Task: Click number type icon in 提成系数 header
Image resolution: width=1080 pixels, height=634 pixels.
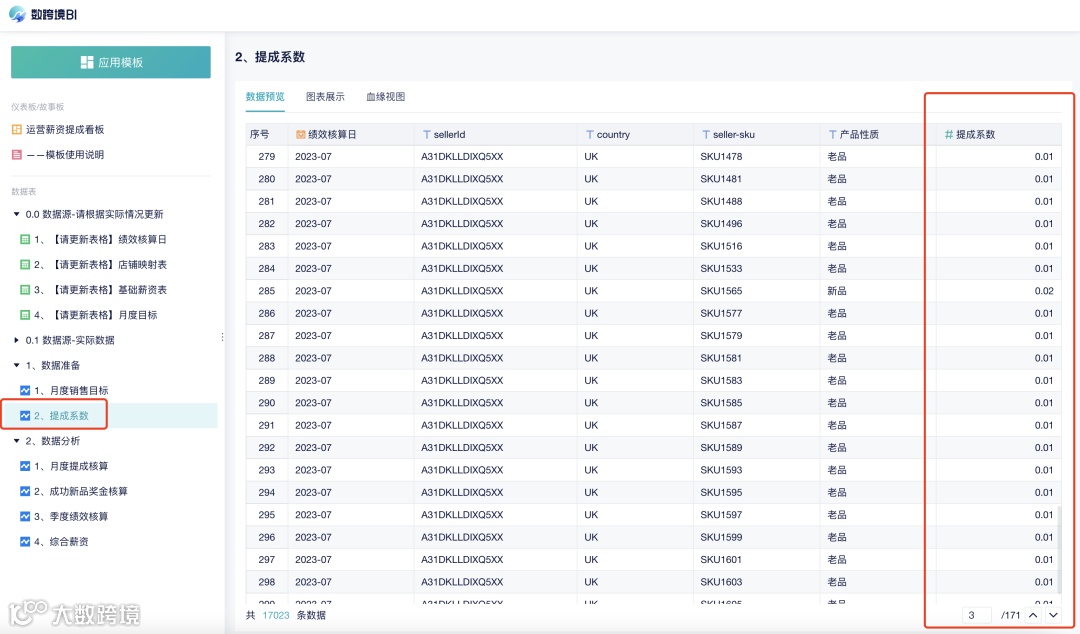Action: coord(948,134)
